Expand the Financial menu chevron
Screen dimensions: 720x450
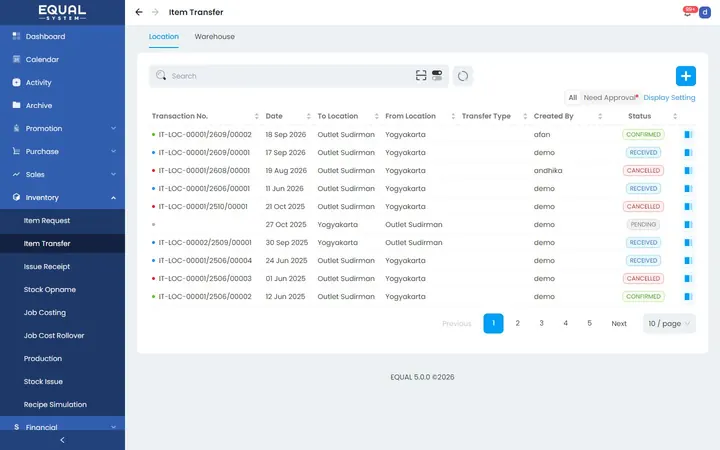point(113,427)
